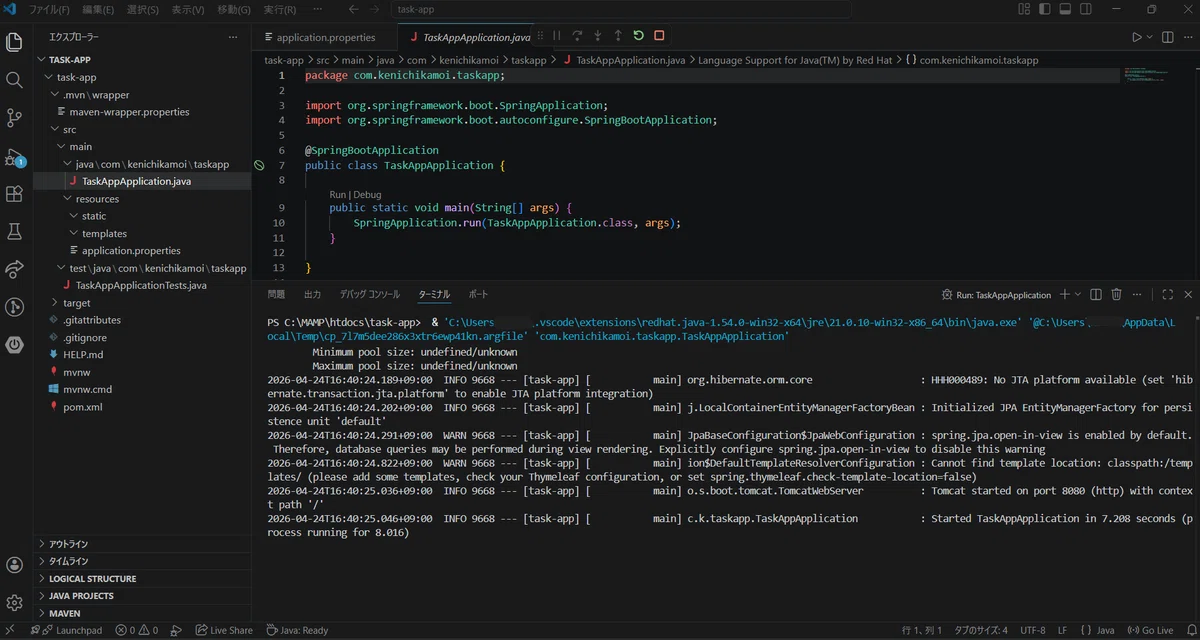Open terminal launch profile dropdown
The height and width of the screenshot is (640, 1200).
(1077, 294)
